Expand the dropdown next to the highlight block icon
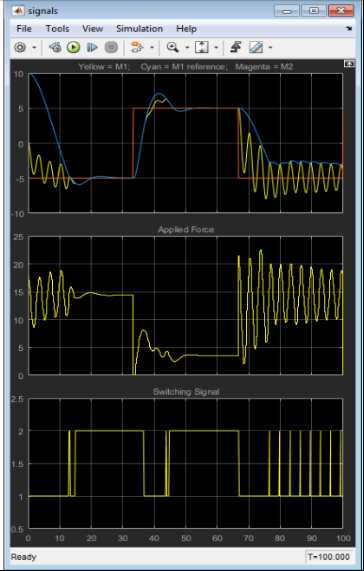 pyautogui.click(x=152, y=47)
